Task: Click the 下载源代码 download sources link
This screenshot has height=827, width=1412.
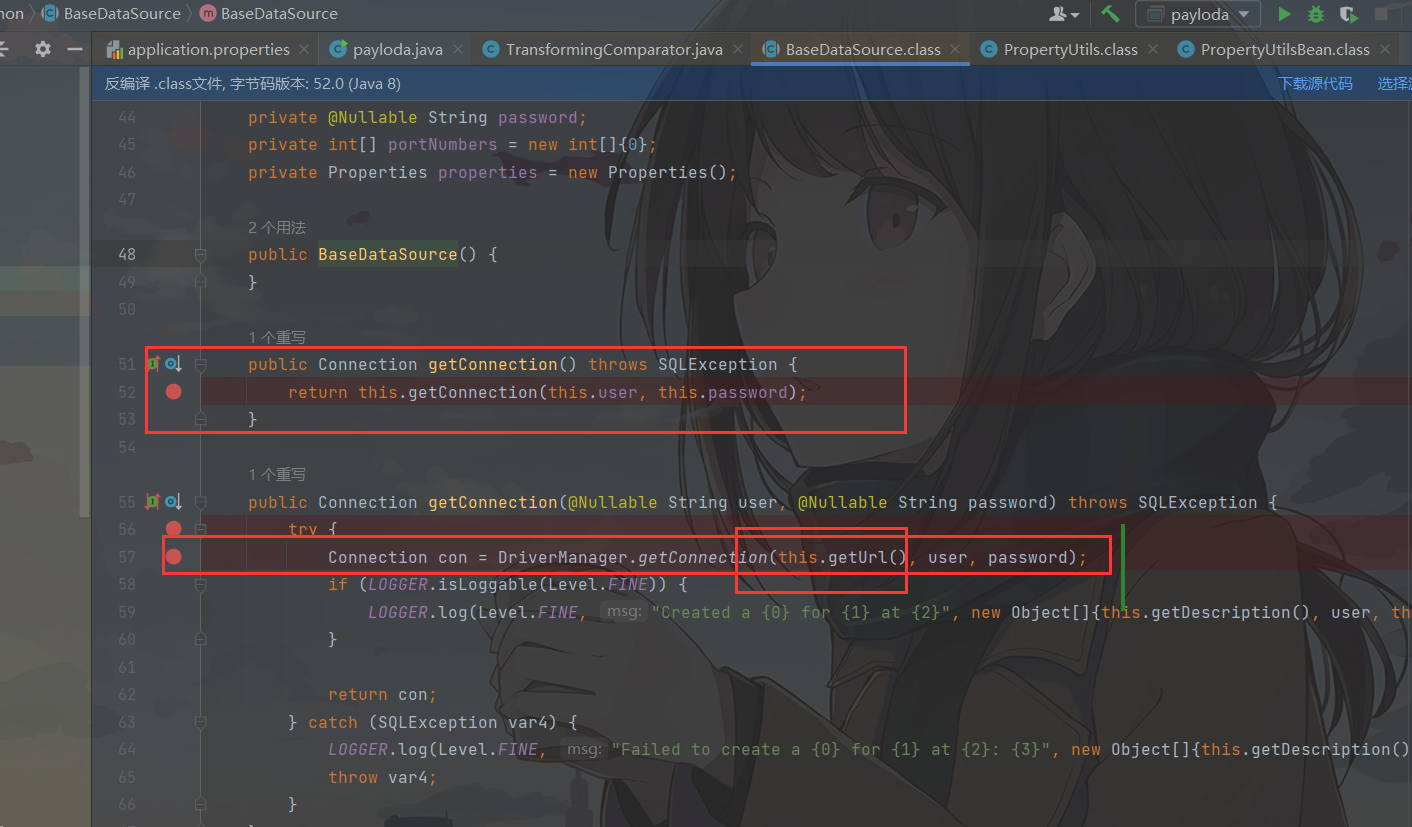Action: point(1315,84)
